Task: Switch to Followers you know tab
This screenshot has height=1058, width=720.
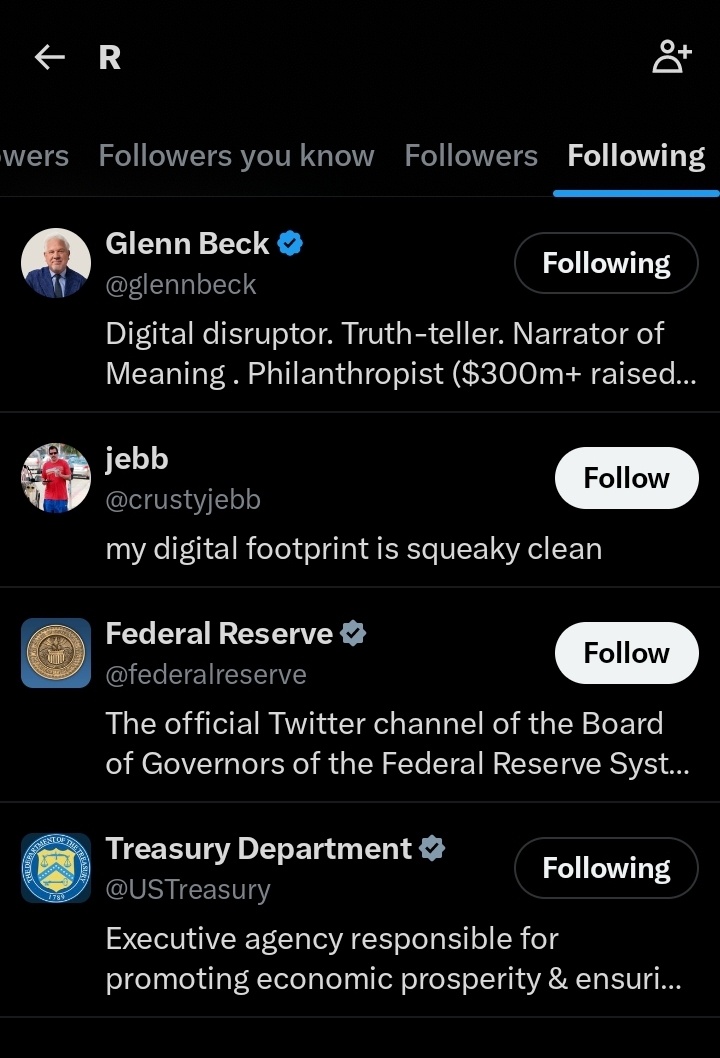Action: click(236, 156)
